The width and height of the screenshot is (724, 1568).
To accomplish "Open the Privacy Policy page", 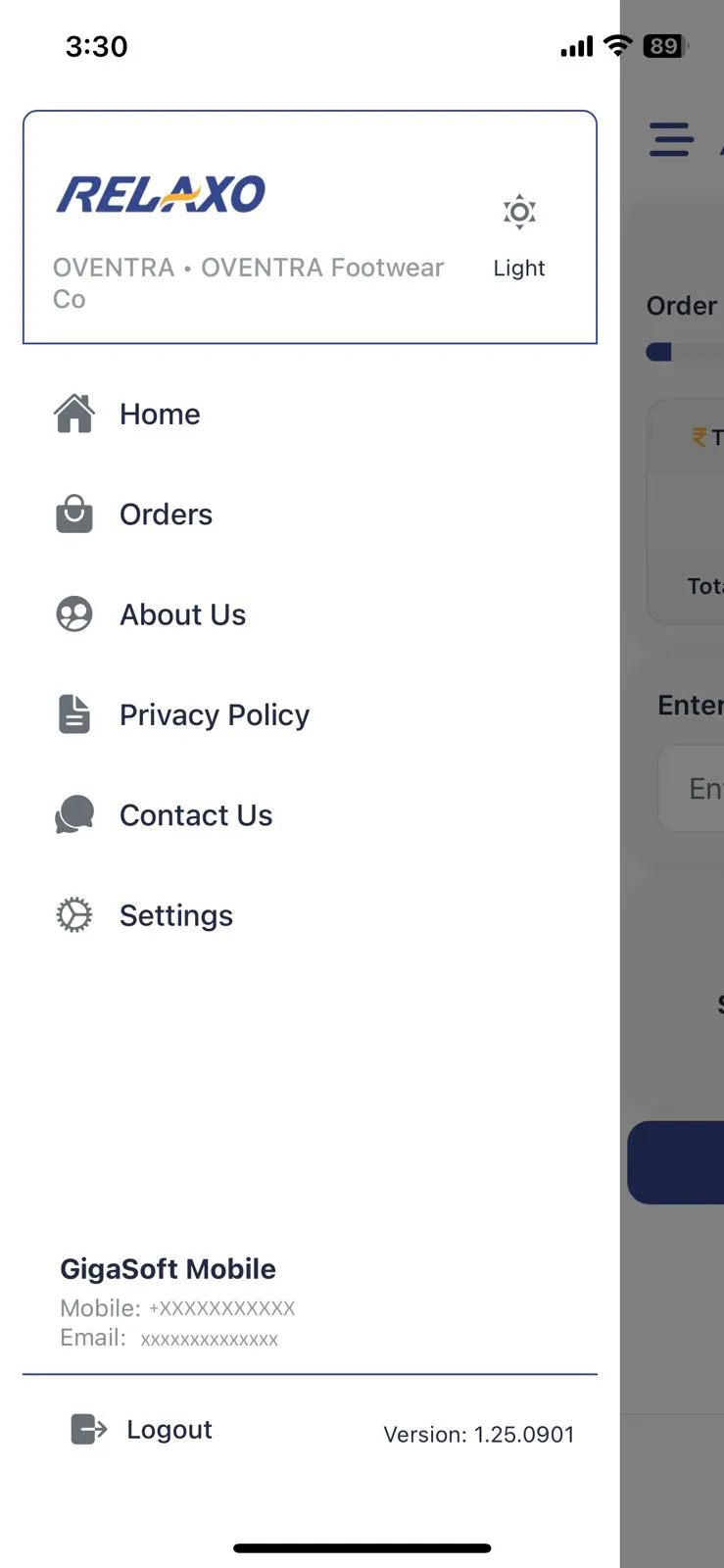I will pos(214,715).
